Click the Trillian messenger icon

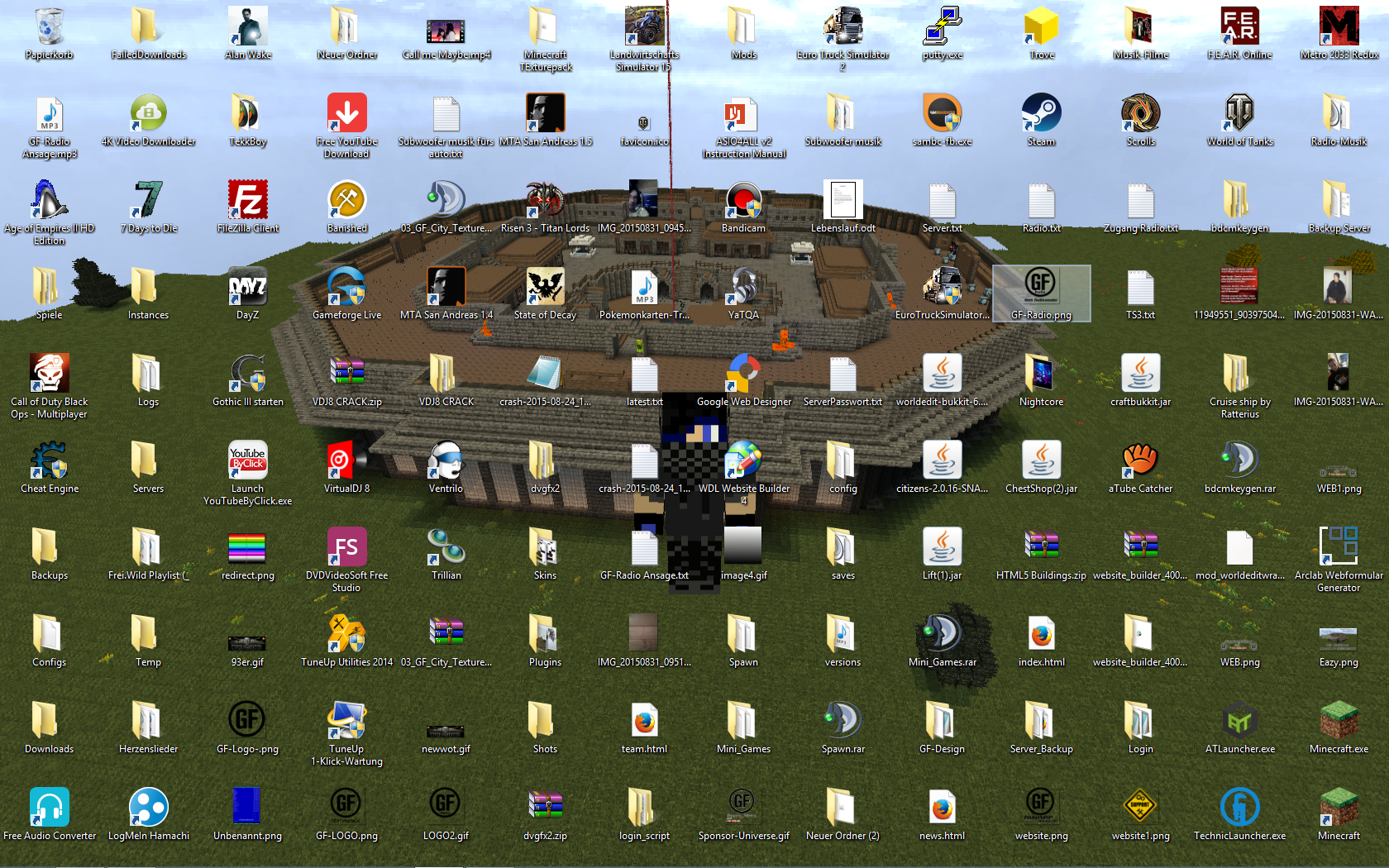pyautogui.click(x=446, y=548)
